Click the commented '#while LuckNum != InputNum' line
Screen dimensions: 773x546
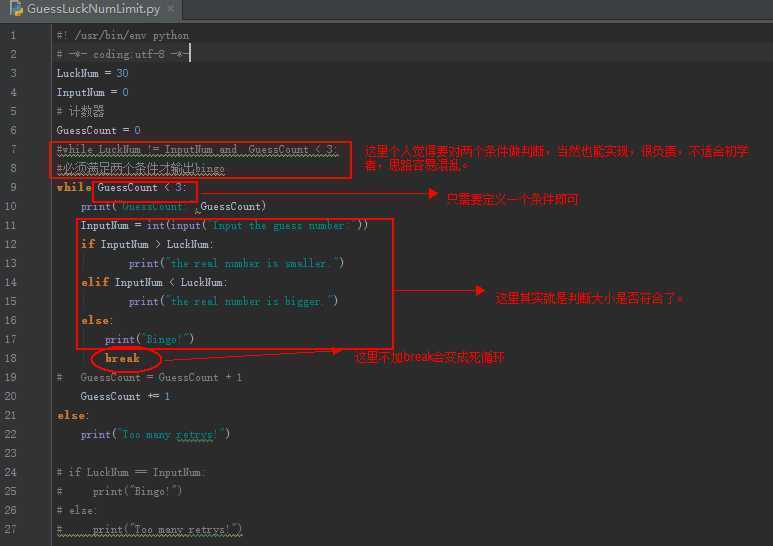click(x=198, y=149)
